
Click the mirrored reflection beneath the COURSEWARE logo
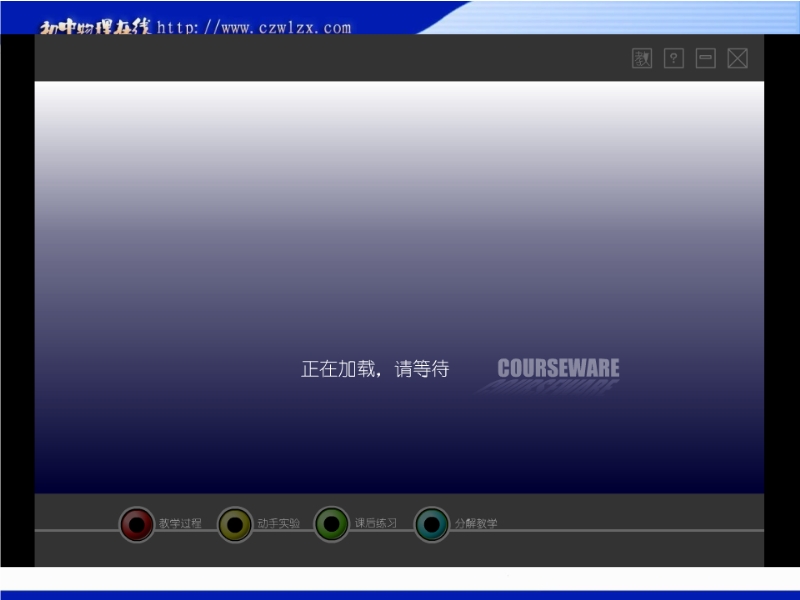[x=550, y=387]
